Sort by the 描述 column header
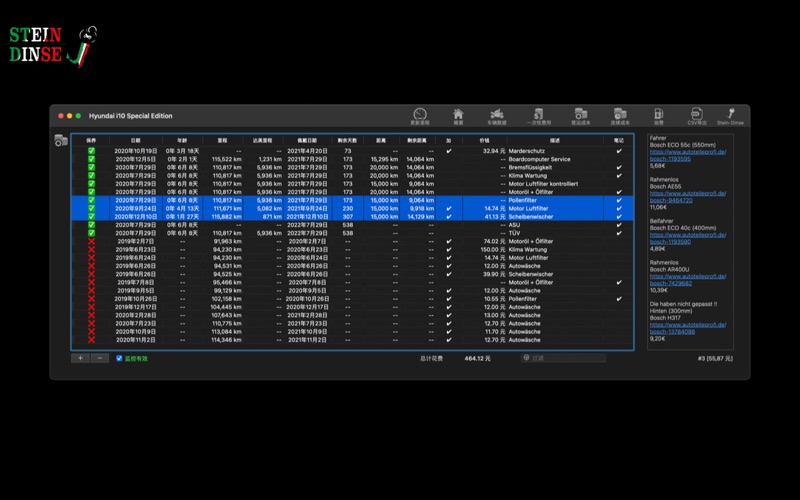Image resolution: width=800 pixels, height=500 pixels. [555, 140]
